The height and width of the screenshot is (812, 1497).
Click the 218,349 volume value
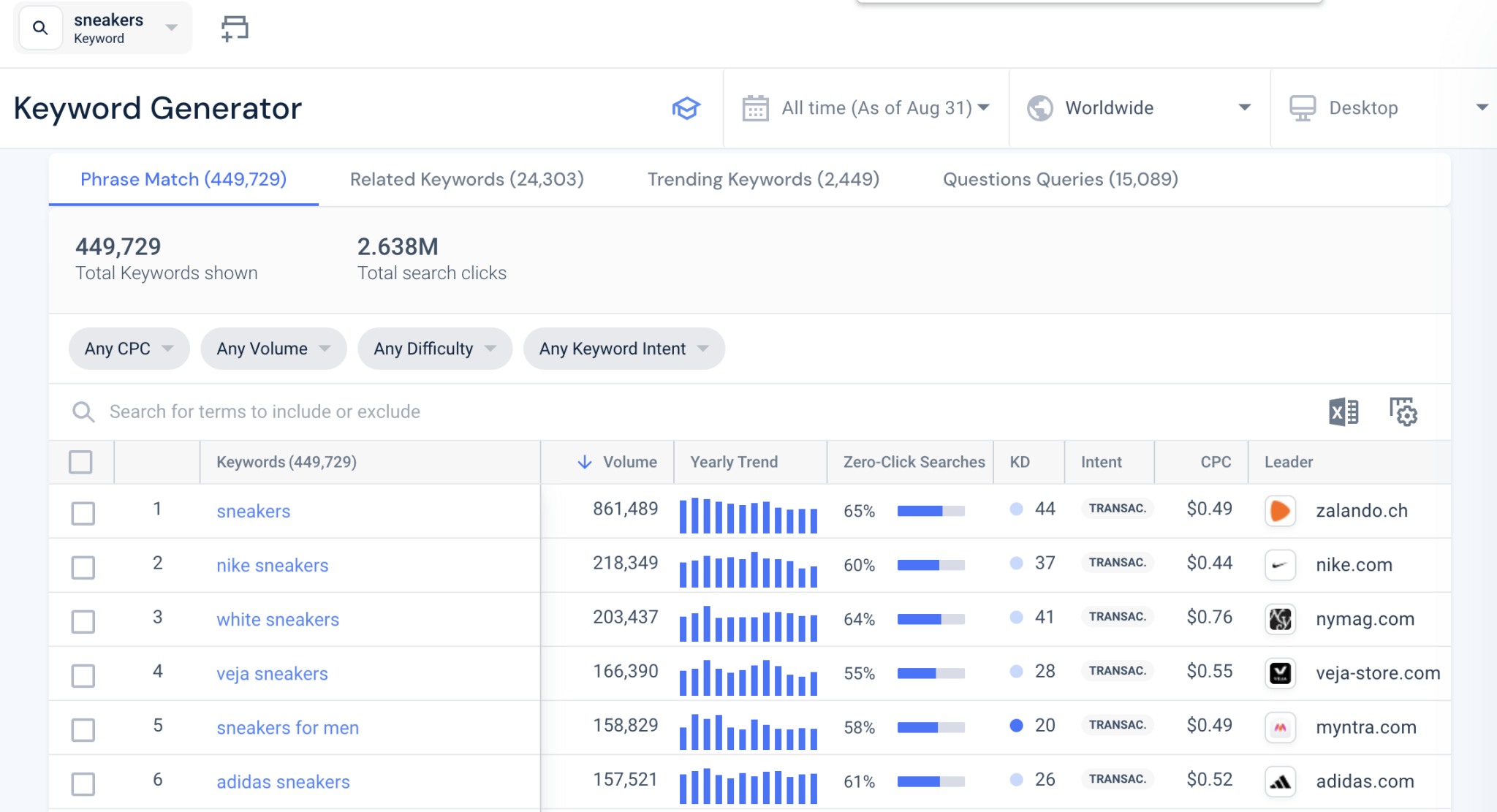click(625, 563)
